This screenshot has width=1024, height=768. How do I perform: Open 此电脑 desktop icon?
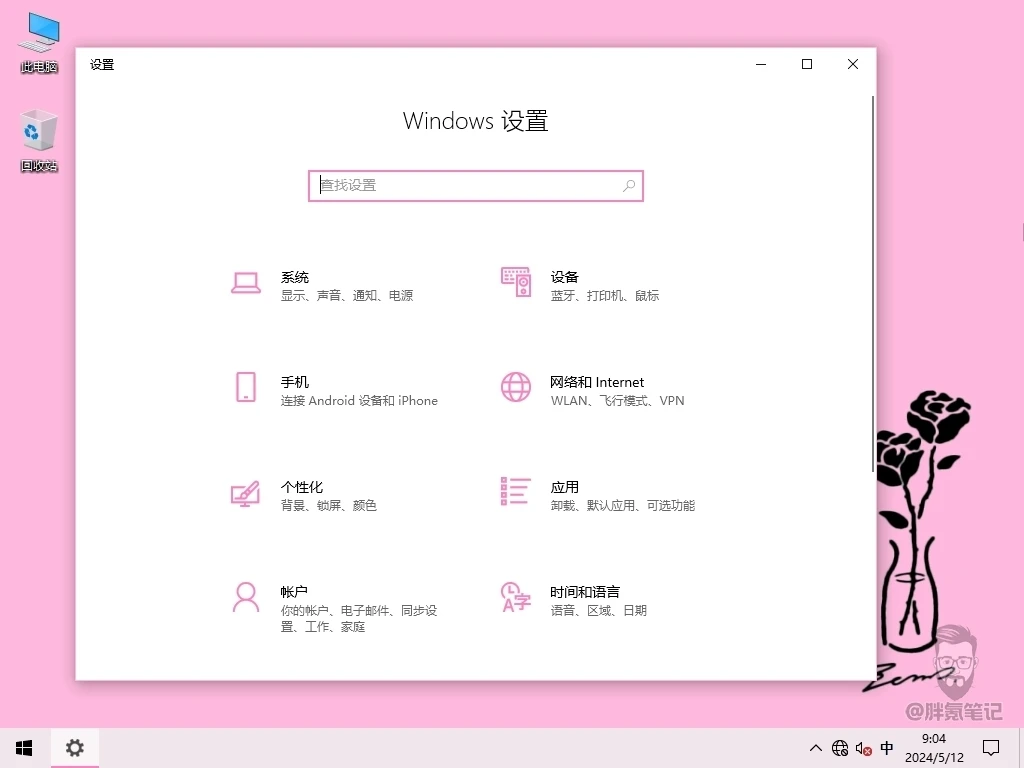point(39,43)
